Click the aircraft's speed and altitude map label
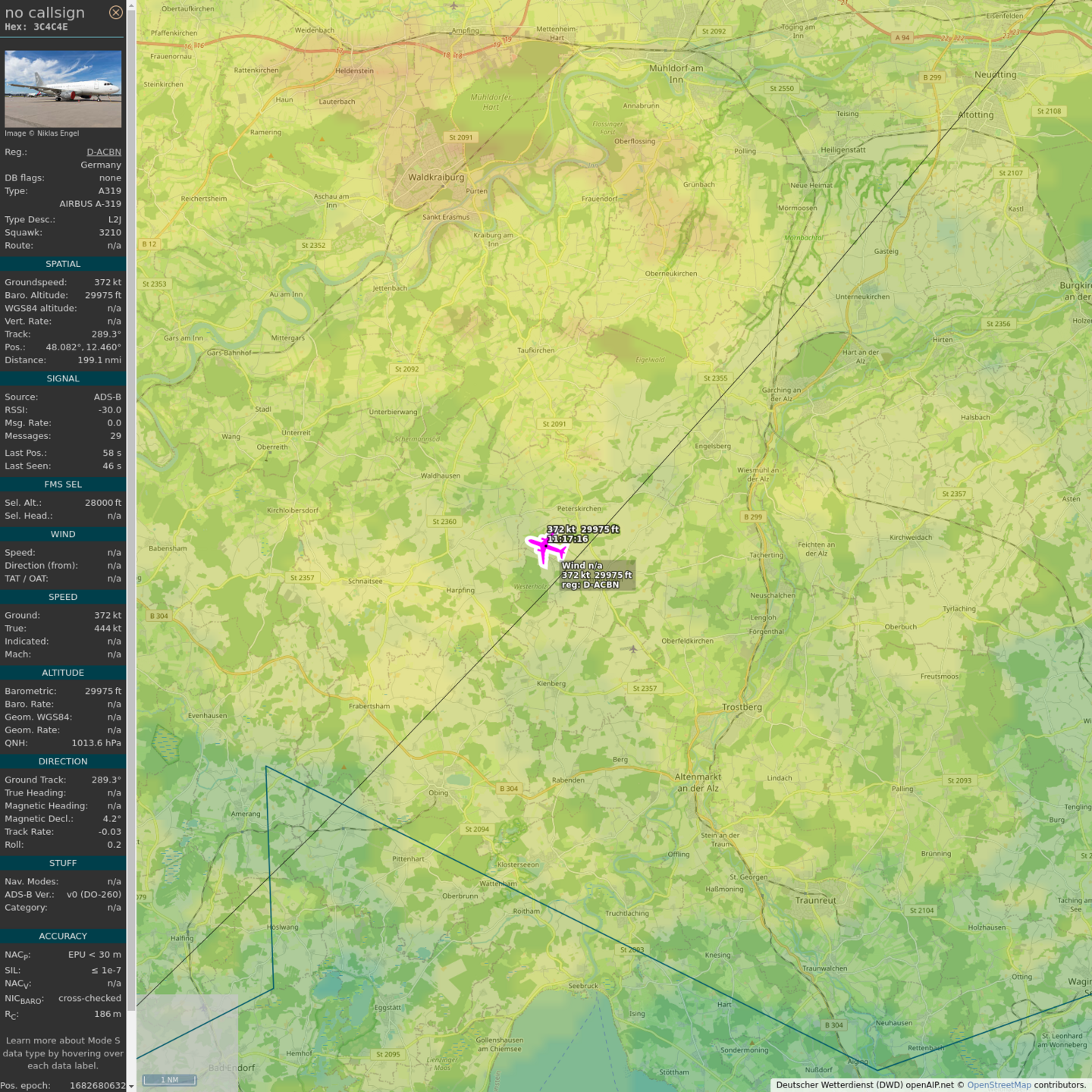Image resolution: width=1092 pixels, height=1092 pixels. click(582, 529)
